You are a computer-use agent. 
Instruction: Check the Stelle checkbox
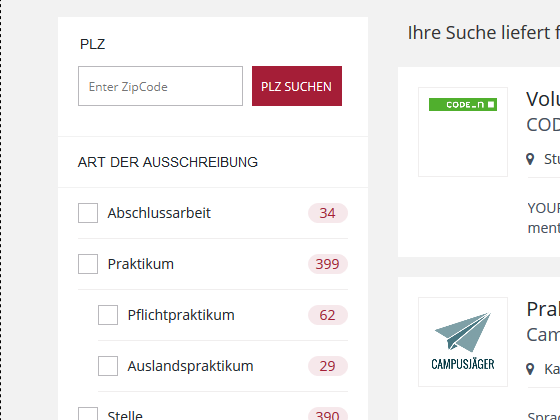(x=88, y=414)
